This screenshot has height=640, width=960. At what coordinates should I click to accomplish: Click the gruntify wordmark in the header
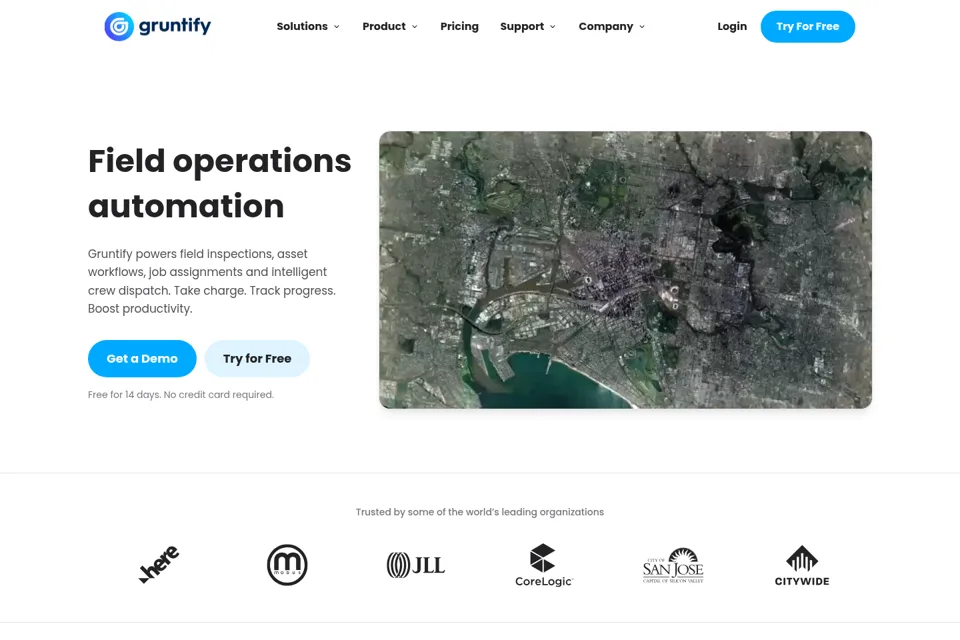tap(175, 26)
